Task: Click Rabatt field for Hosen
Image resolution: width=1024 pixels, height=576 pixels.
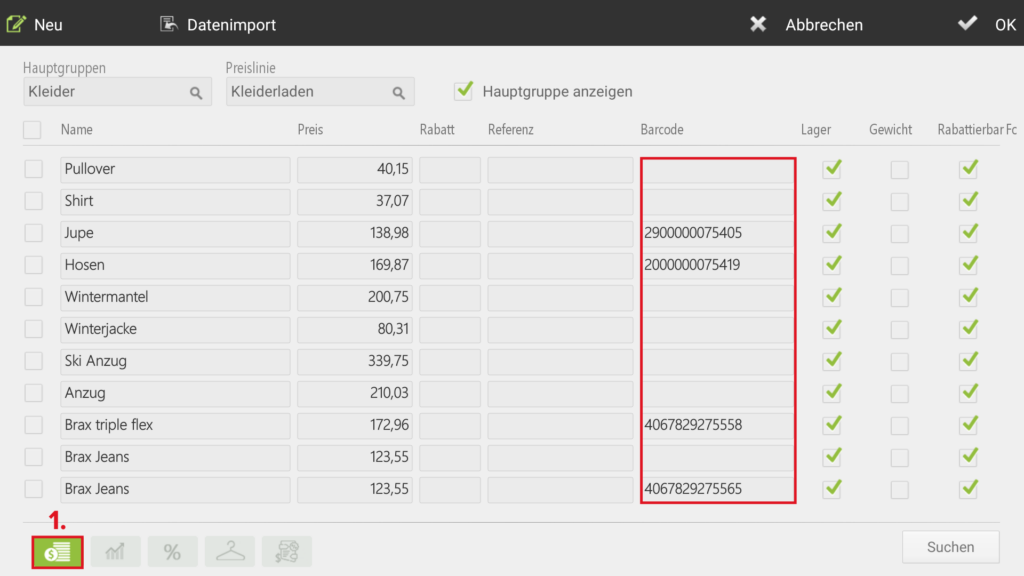Action: coord(450,265)
